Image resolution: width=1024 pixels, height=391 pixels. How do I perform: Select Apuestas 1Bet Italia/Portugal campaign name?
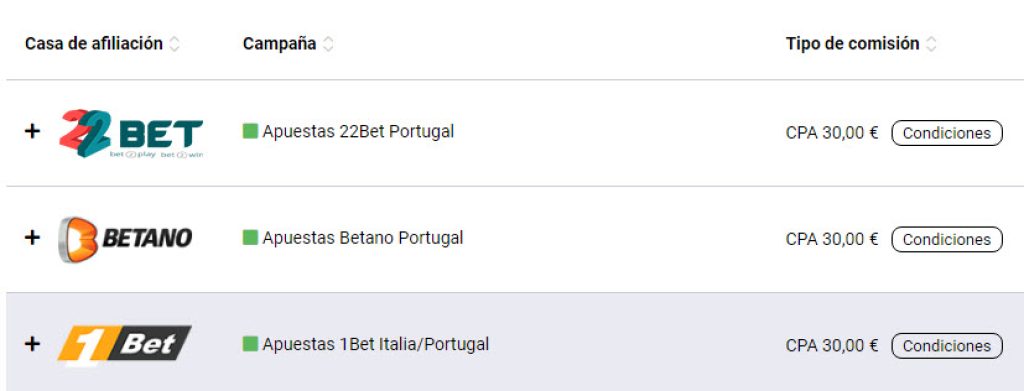click(376, 345)
